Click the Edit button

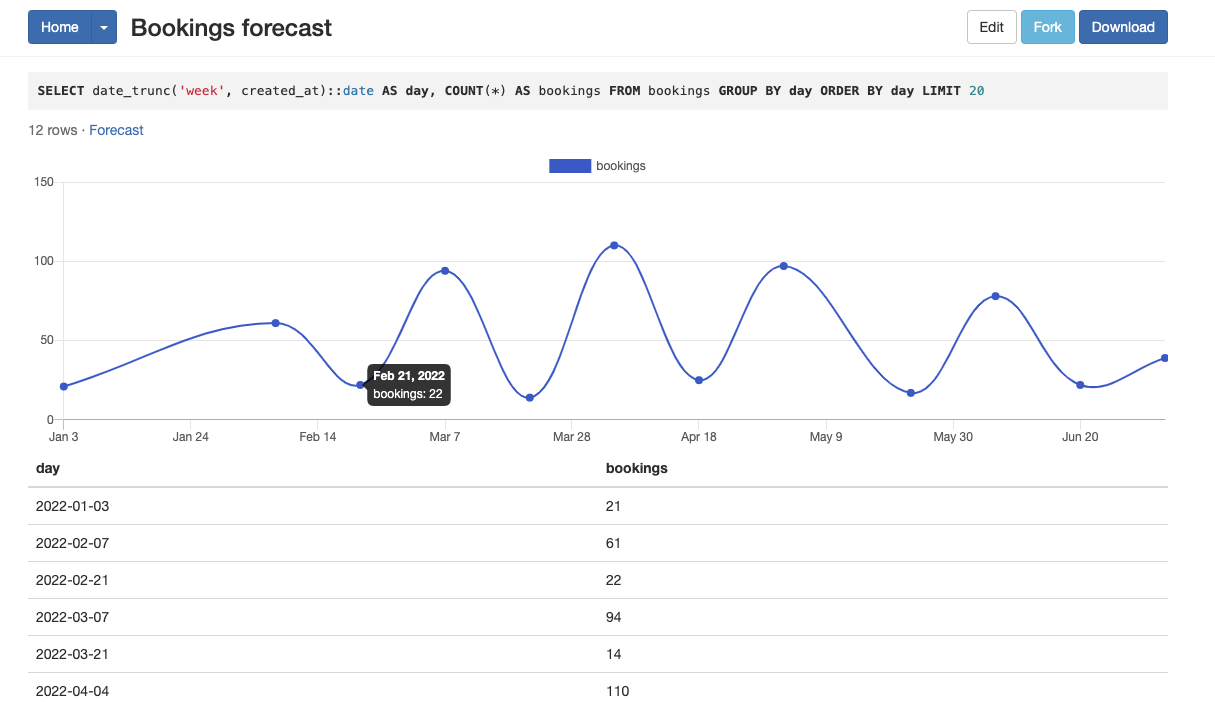coord(991,27)
